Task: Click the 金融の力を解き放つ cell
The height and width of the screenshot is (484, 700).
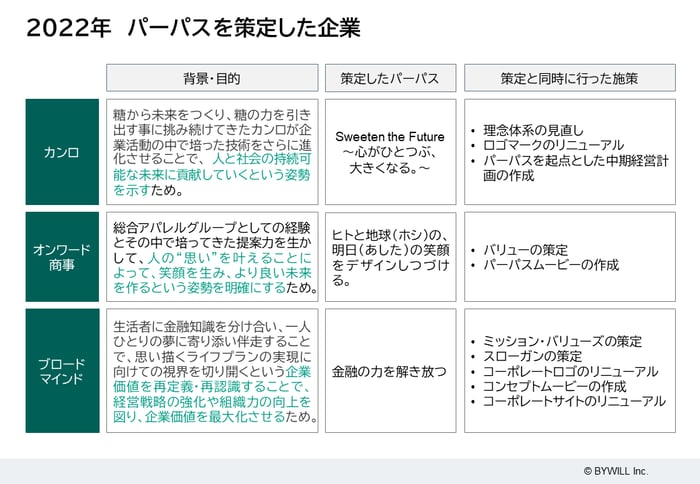Action: click(389, 371)
